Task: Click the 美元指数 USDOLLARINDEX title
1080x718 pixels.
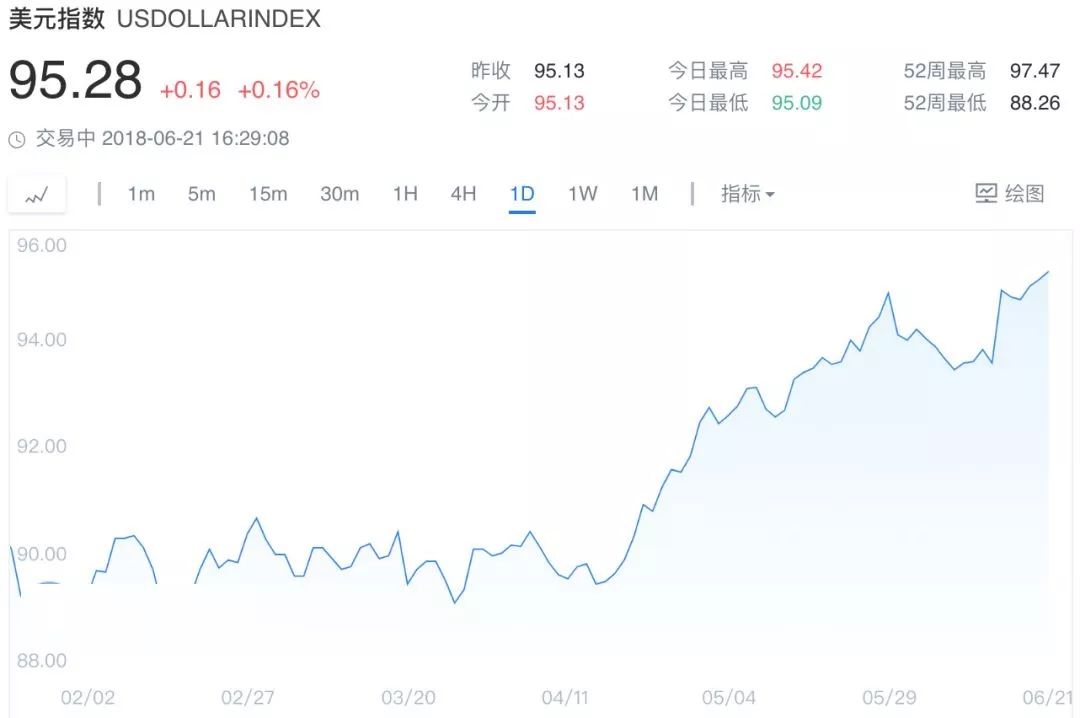Action: (x=165, y=19)
